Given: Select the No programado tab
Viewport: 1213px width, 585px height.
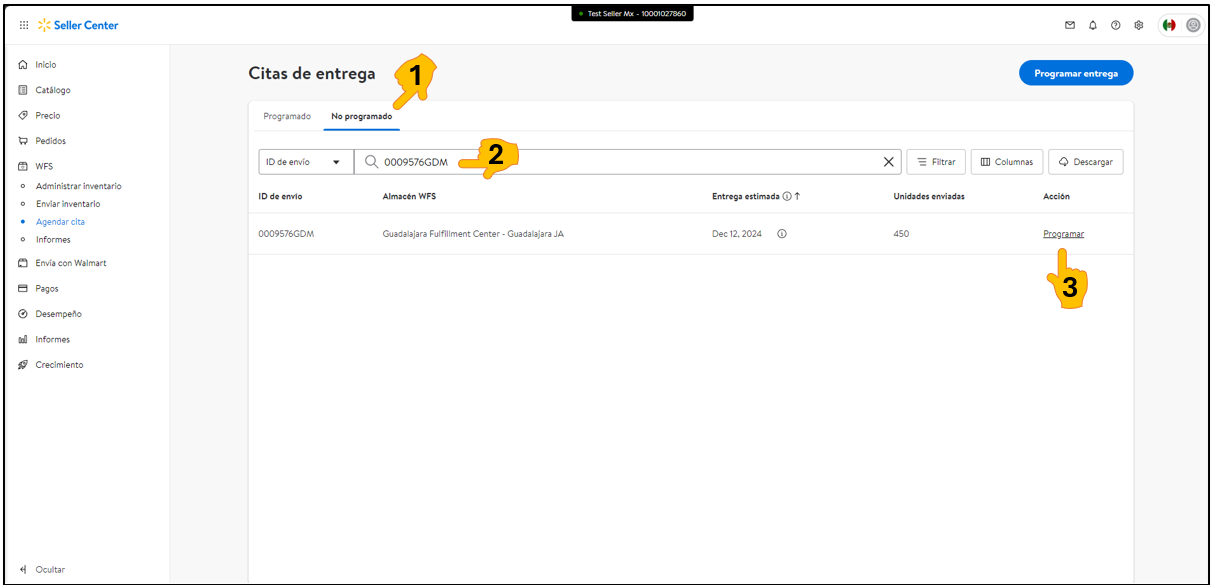Looking at the screenshot, I should pyautogui.click(x=362, y=116).
